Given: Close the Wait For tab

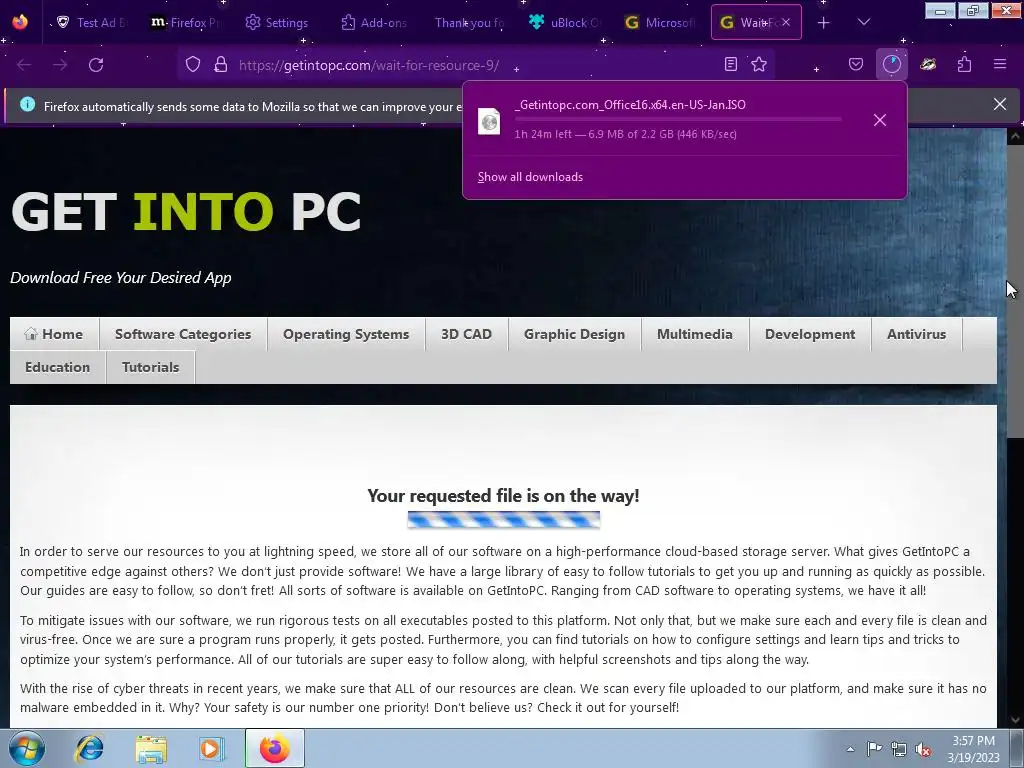Looking at the screenshot, I should click(x=786, y=22).
